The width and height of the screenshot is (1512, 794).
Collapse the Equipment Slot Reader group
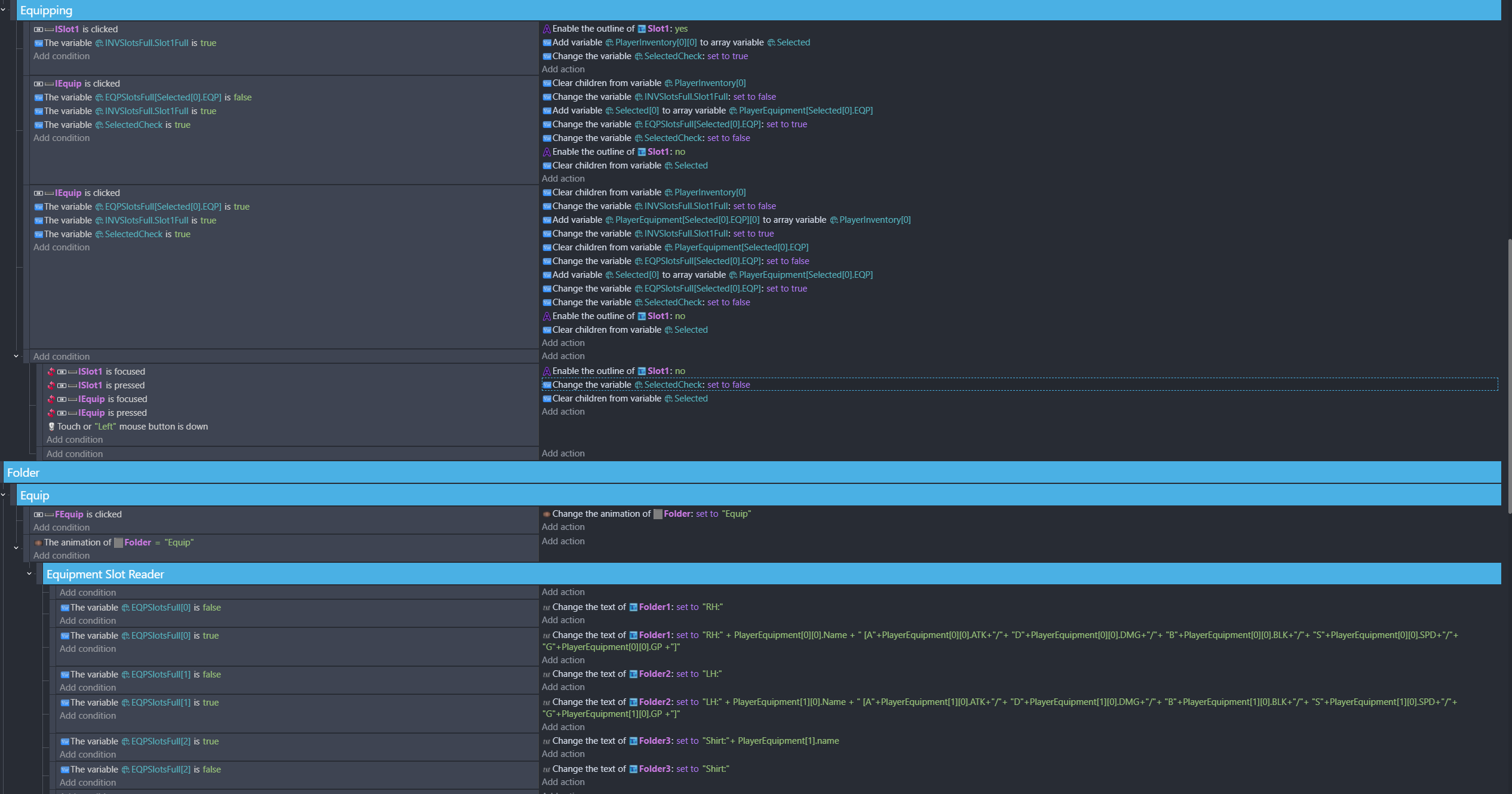[x=29, y=574]
